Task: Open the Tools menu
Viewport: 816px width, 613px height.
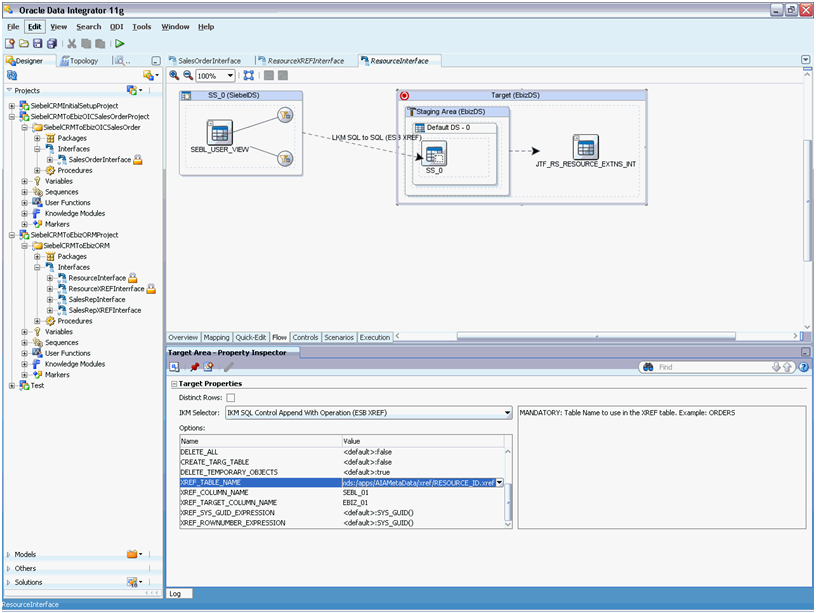Action: tap(142, 27)
